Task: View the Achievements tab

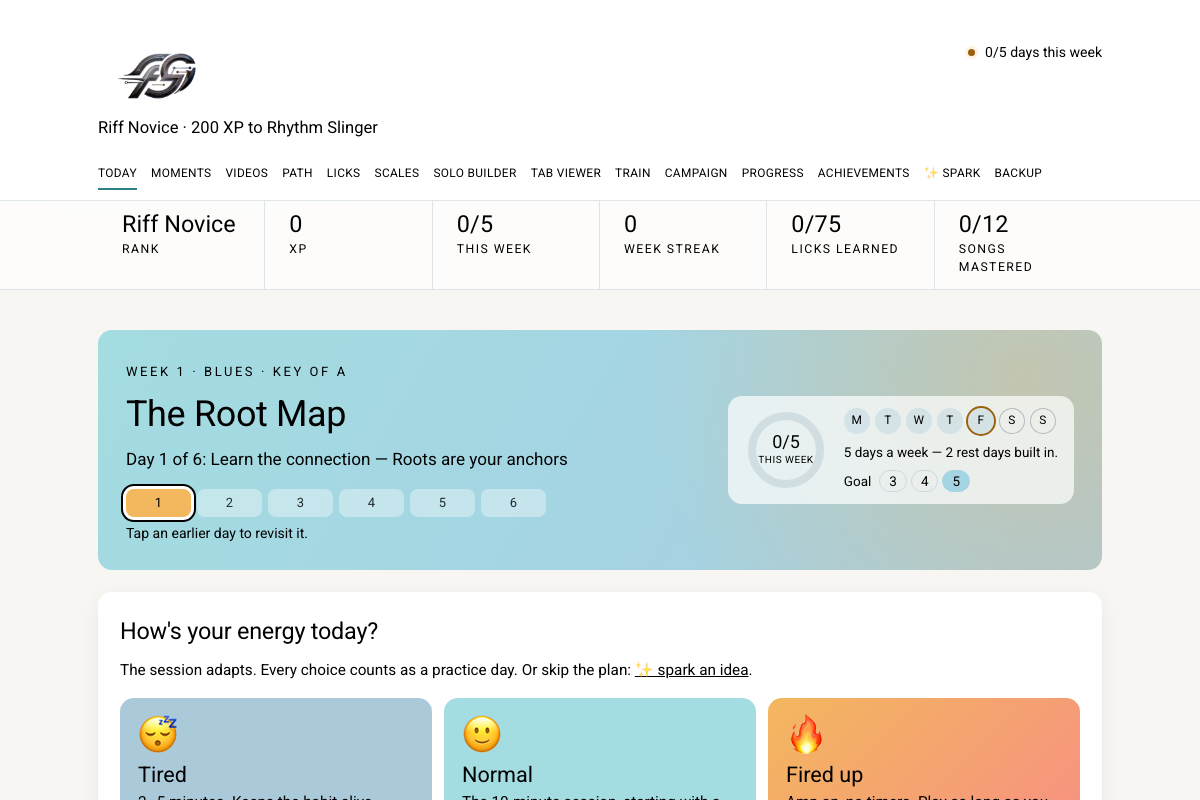Action: pyautogui.click(x=864, y=173)
